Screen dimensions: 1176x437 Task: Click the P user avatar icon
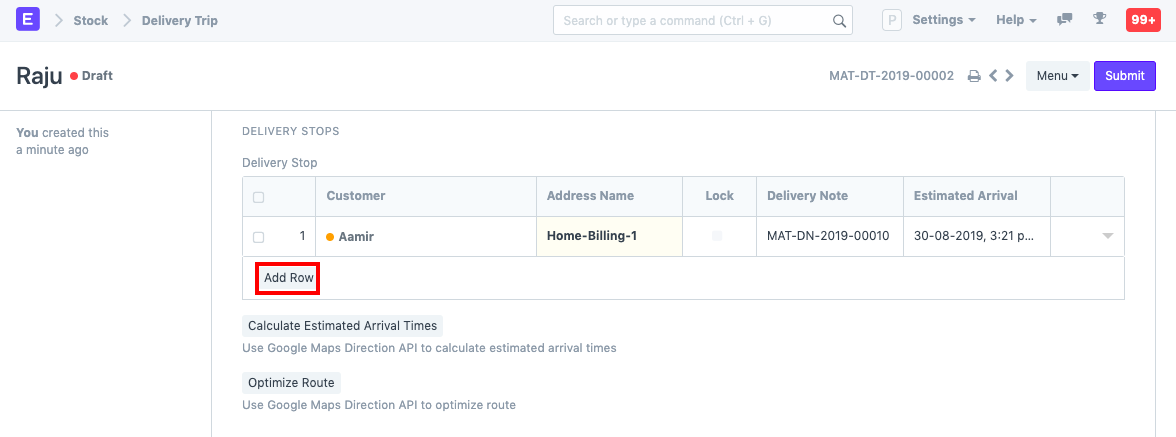point(891,20)
